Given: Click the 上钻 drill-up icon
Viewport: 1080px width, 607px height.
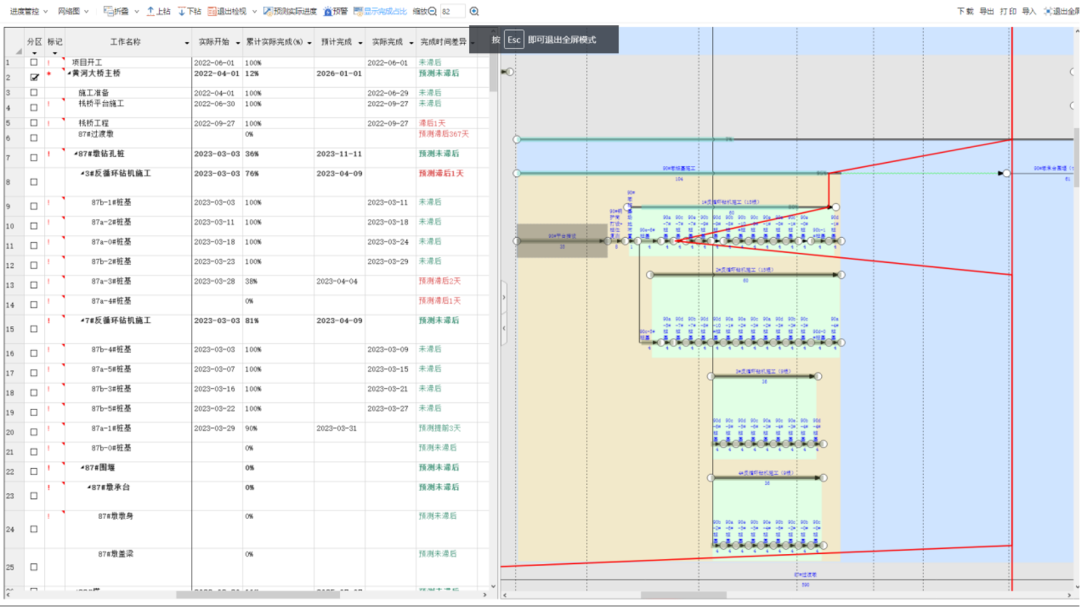Looking at the screenshot, I should 150,11.
